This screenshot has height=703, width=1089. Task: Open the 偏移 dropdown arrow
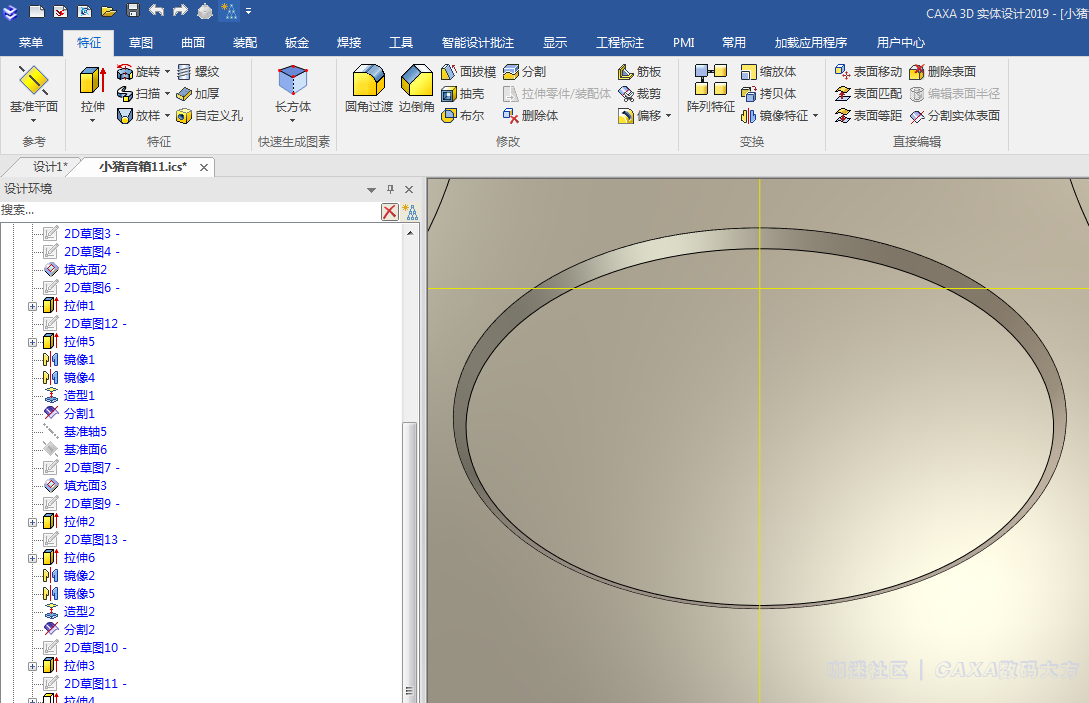point(668,116)
